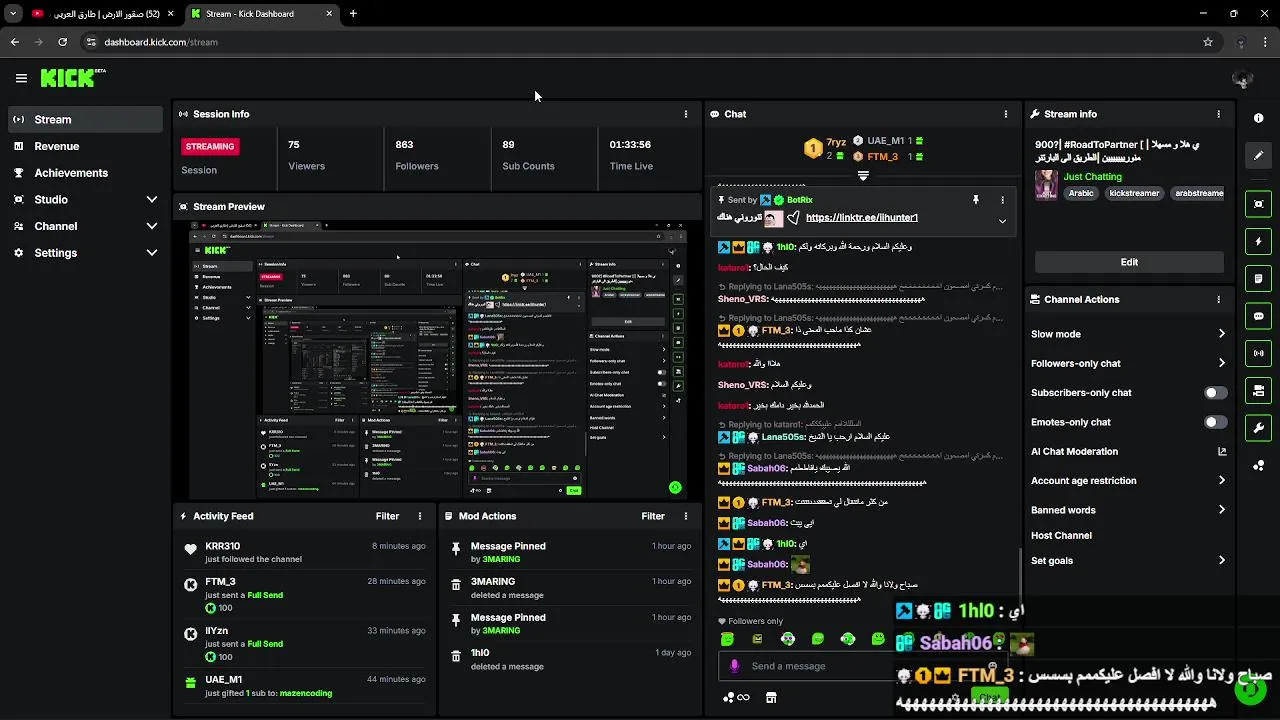Image resolution: width=1280 pixels, height=720 pixels.
Task: Open the shop icon below chat input
Action: pos(771,698)
